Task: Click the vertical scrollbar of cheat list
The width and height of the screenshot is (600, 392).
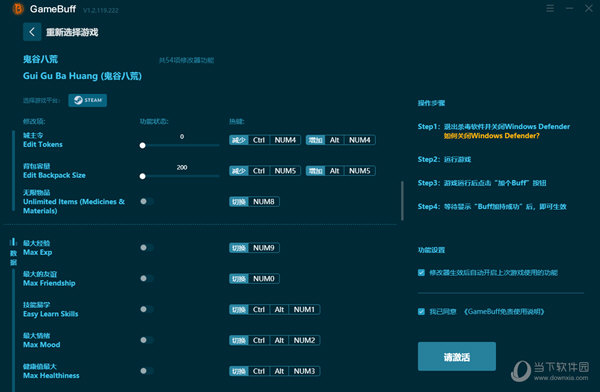Action: (402, 201)
